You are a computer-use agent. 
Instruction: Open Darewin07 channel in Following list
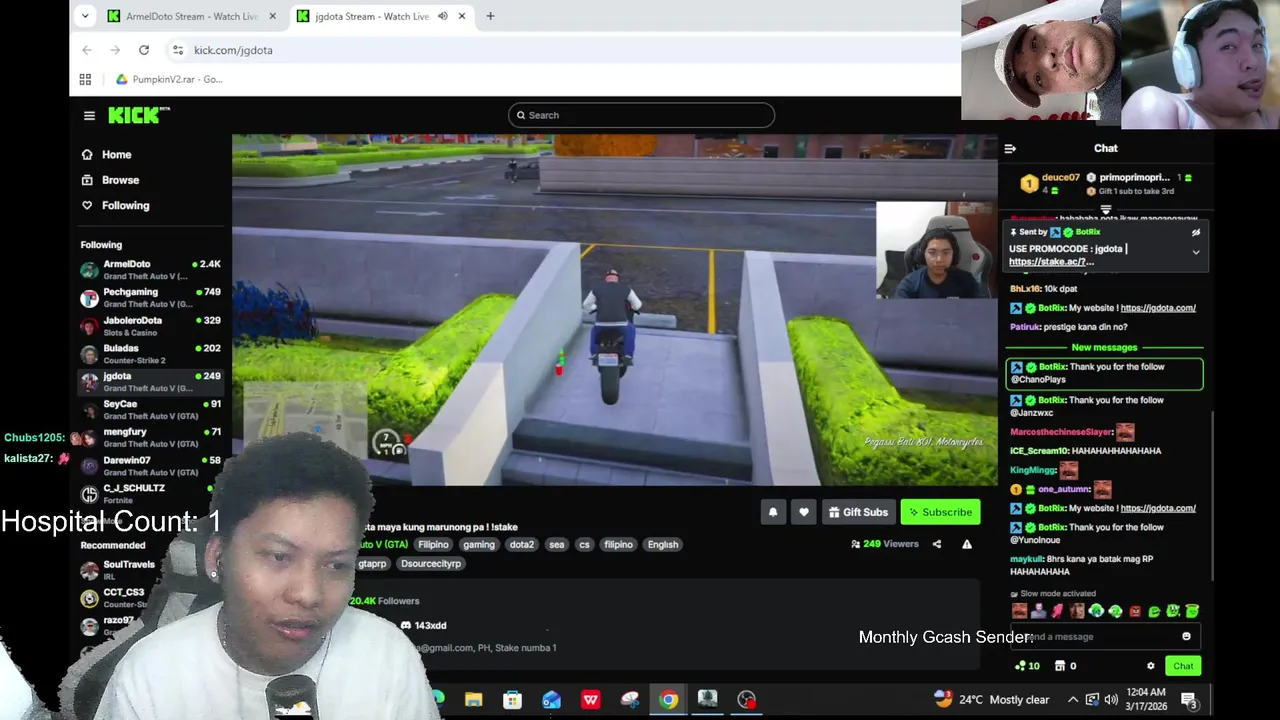150,466
